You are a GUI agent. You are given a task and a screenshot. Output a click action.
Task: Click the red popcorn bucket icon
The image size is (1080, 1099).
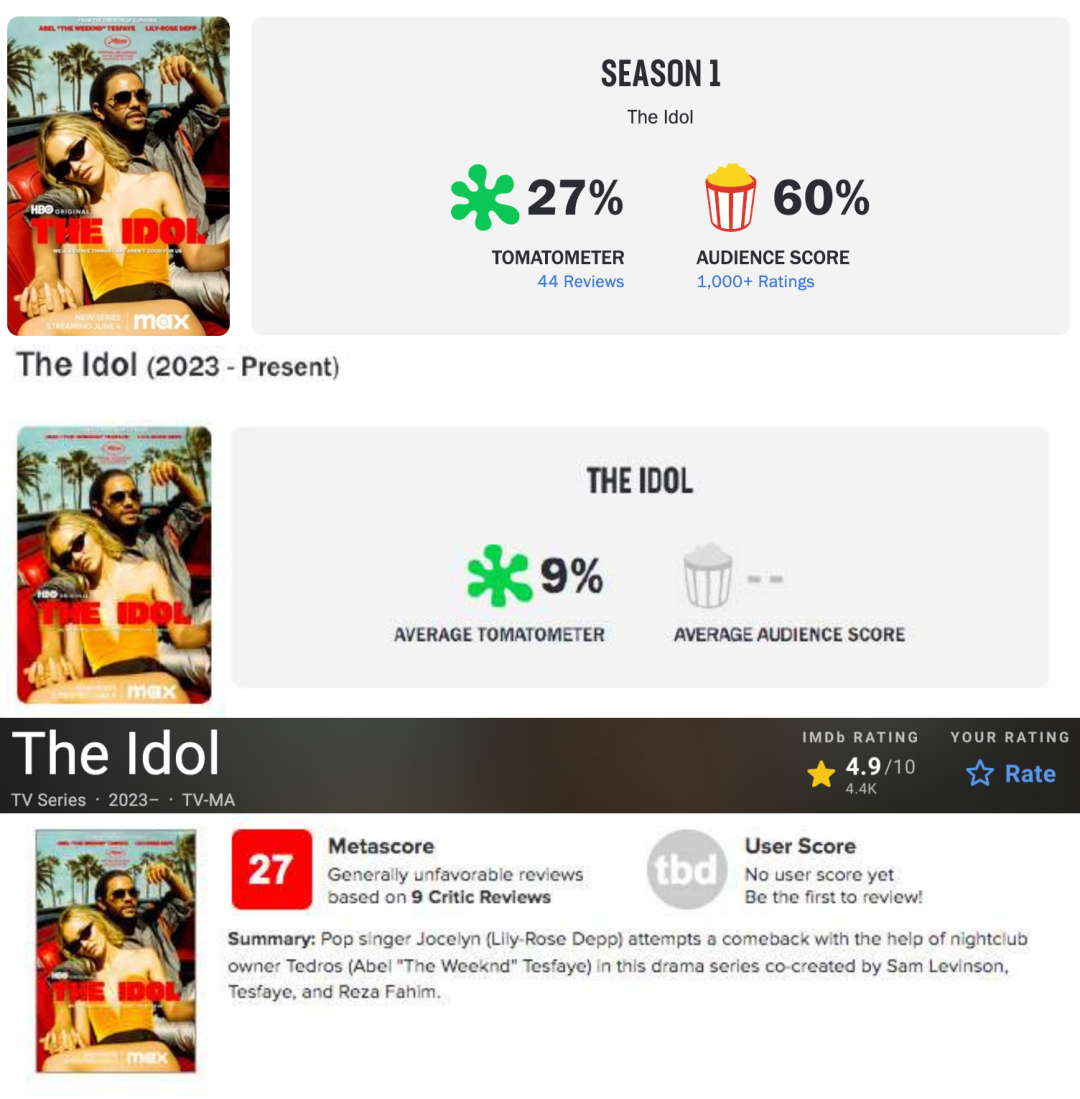pyautogui.click(x=730, y=198)
